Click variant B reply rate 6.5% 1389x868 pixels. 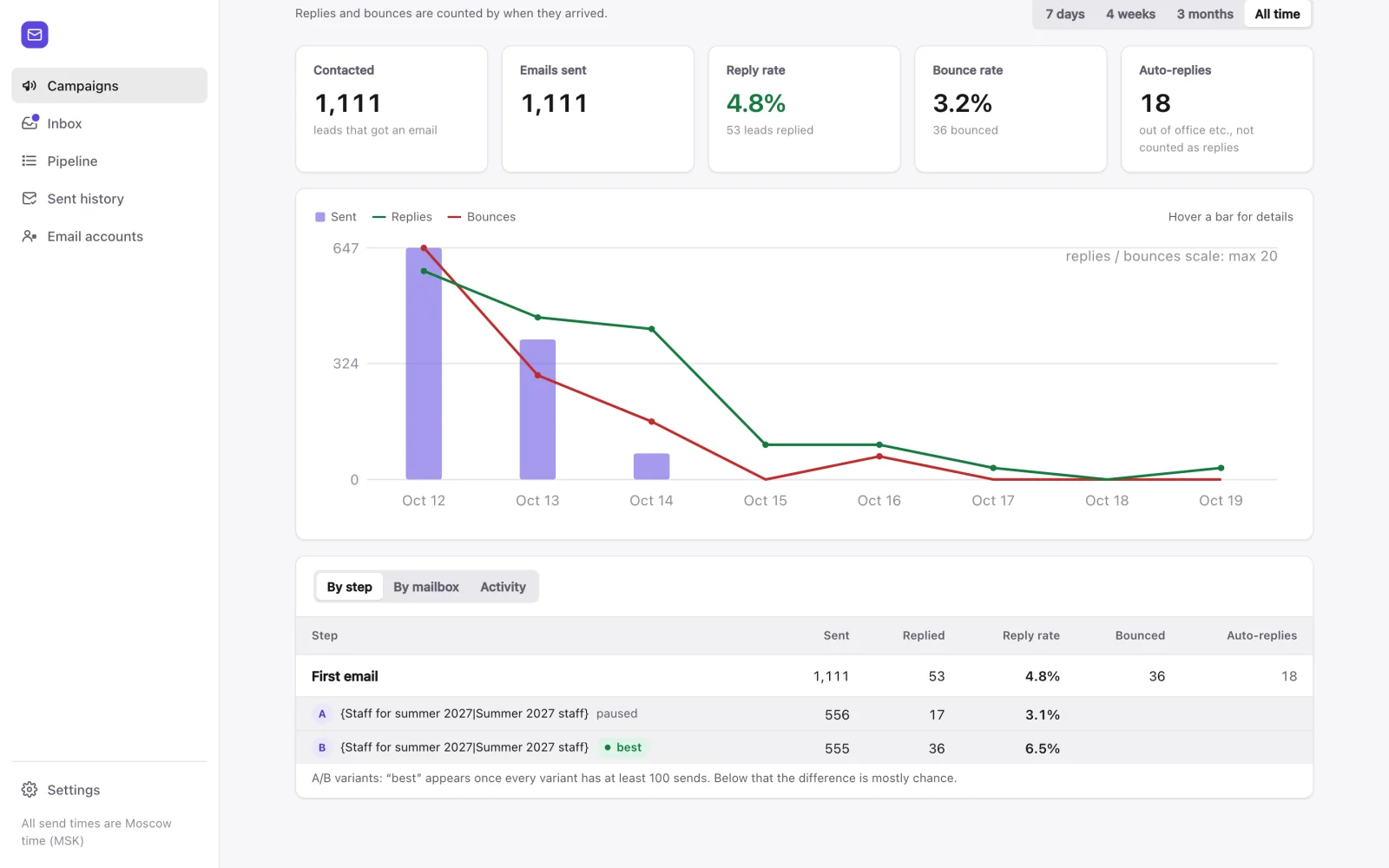(1042, 748)
